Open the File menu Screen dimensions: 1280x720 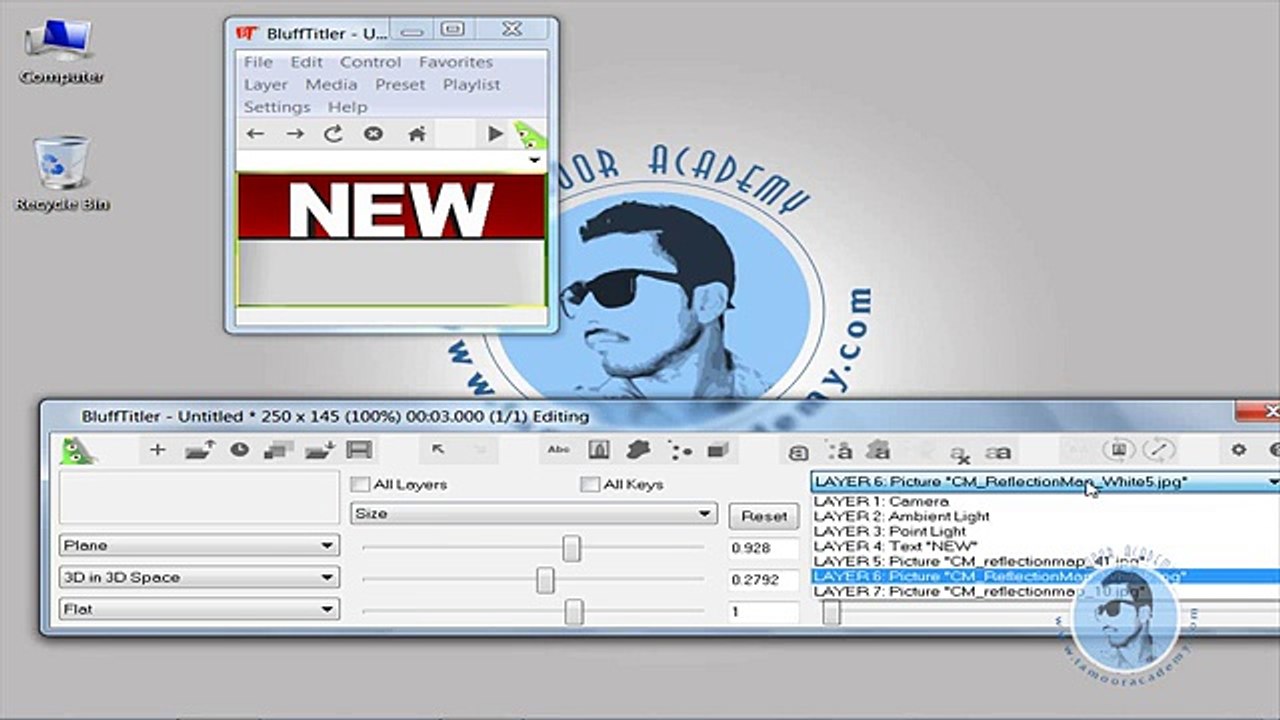pyautogui.click(x=258, y=62)
